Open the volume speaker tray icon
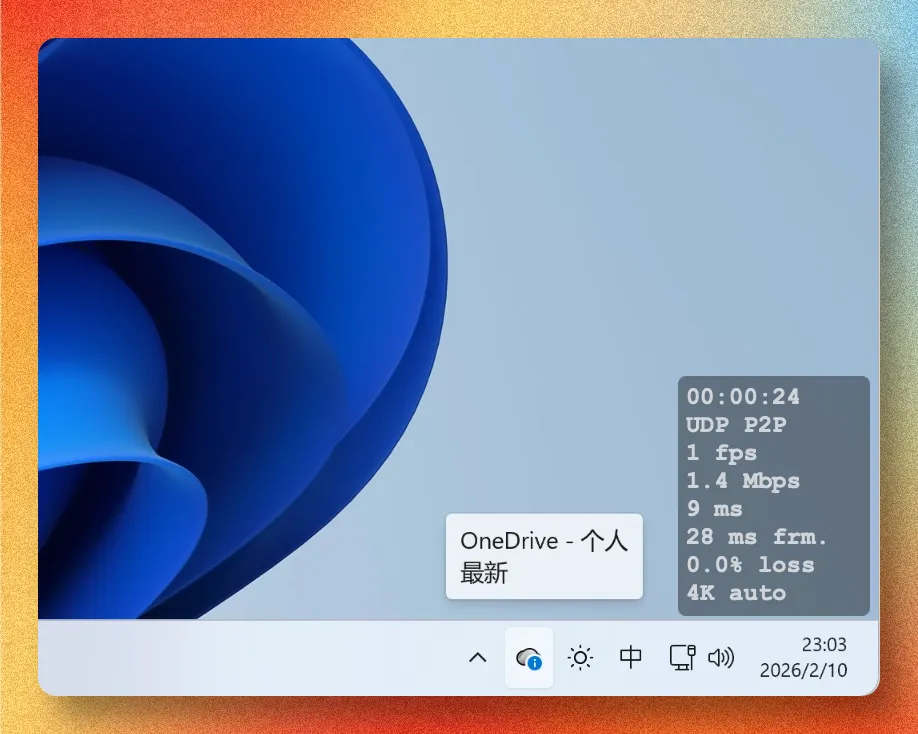This screenshot has height=734, width=918. coord(721,658)
